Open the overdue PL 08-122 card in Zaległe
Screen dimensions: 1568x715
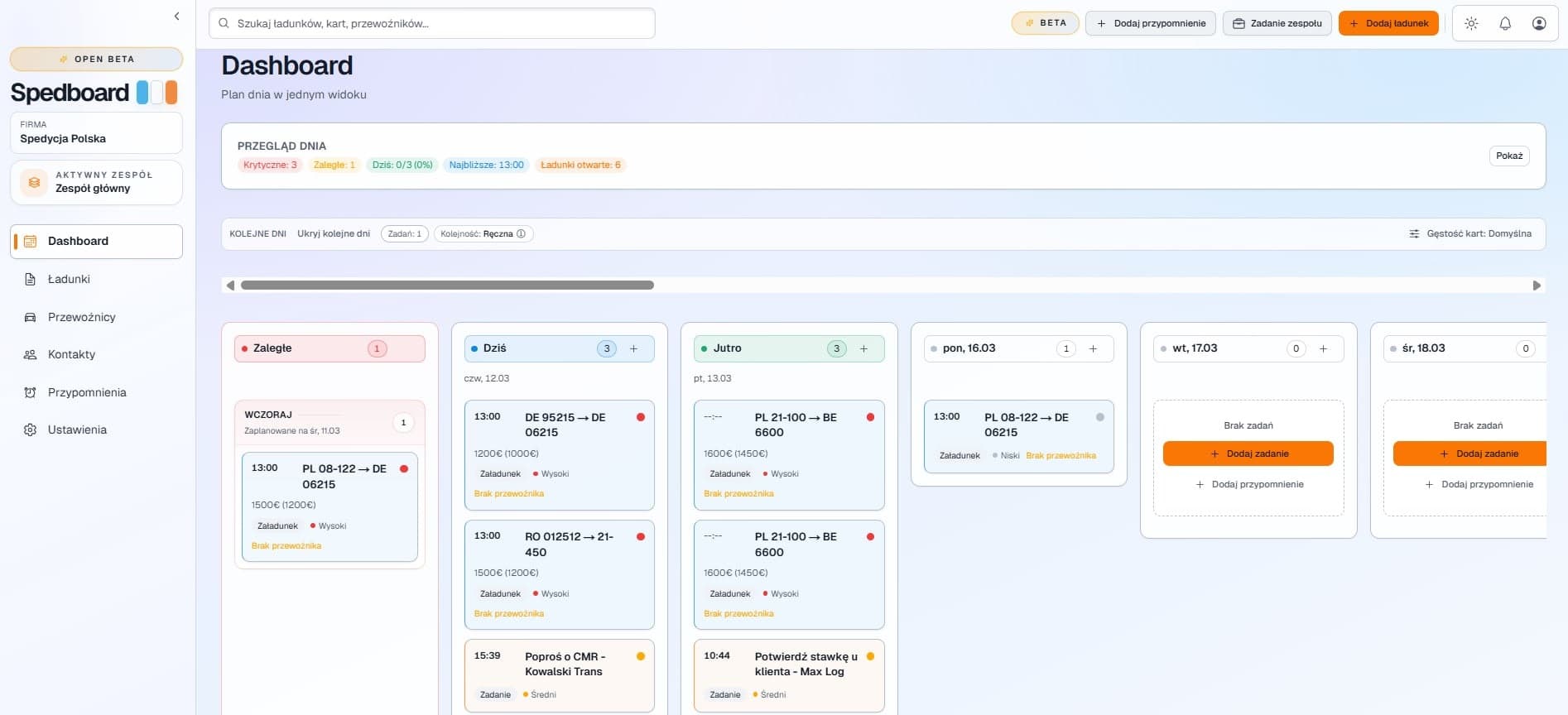click(x=329, y=506)
